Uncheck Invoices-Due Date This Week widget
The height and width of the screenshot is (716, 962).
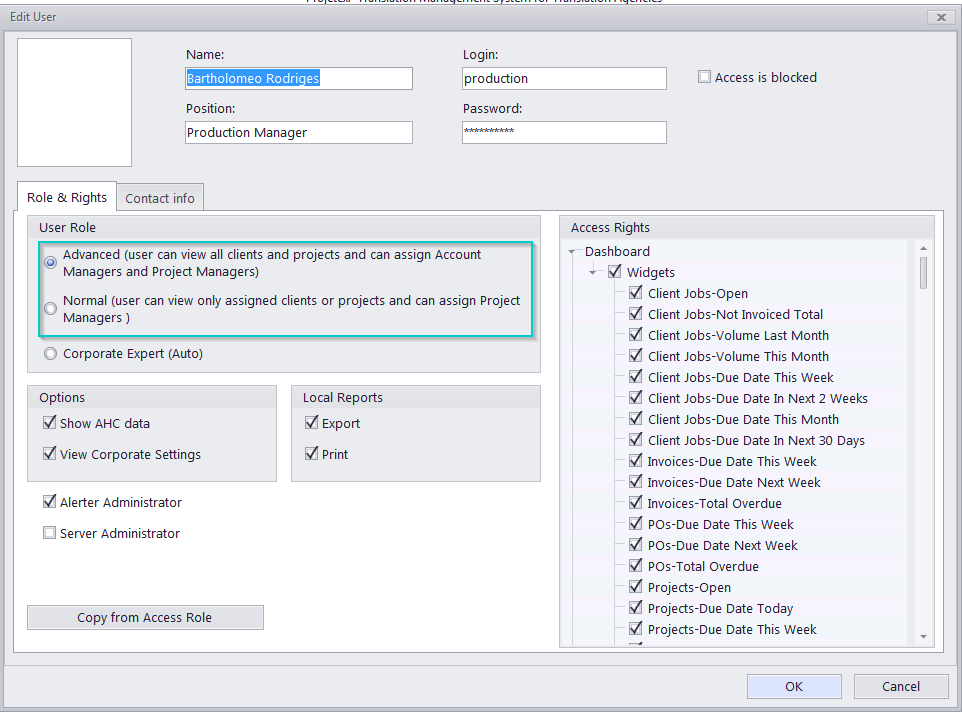636,461
